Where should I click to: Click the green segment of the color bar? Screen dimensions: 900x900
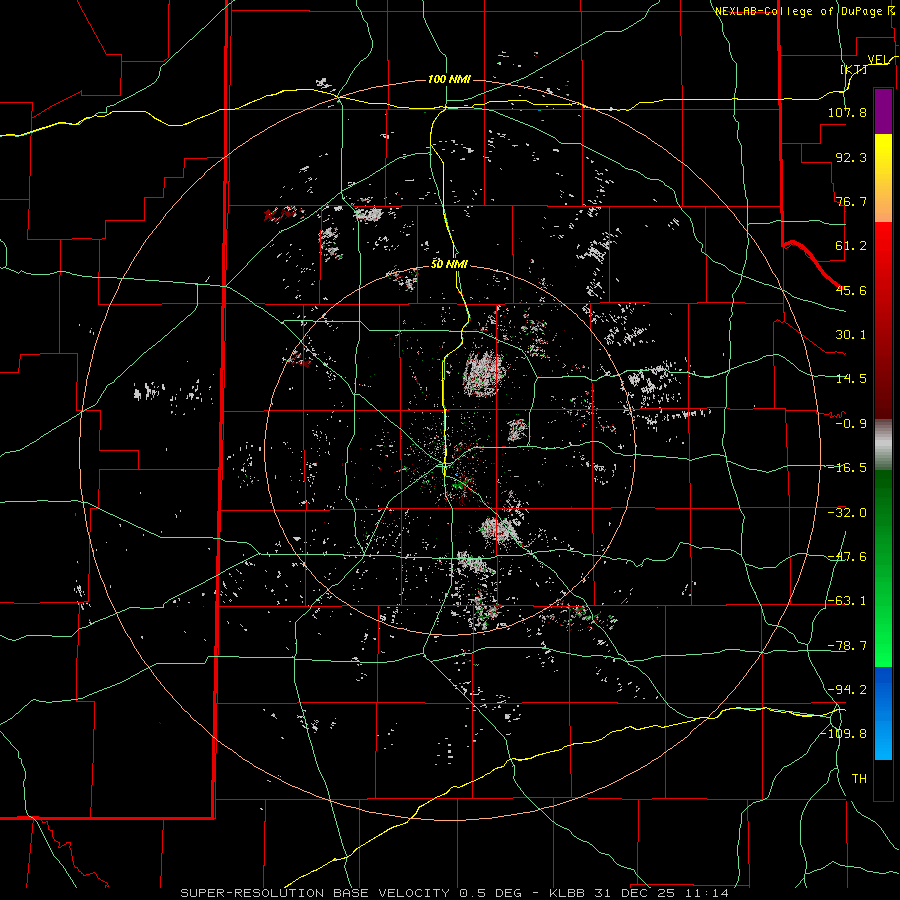coord(883,568)
